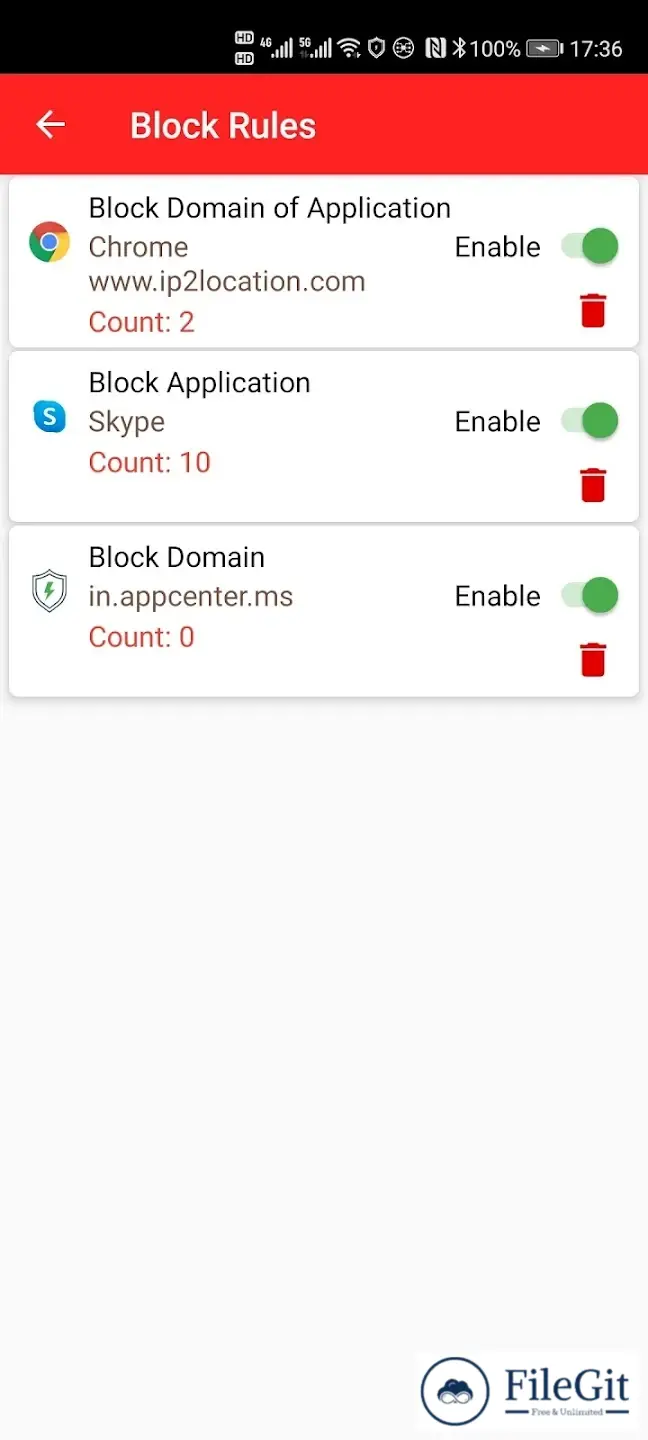Image resolution: width=648 pixels, height=1440 pixels.
Task: Open the Block Application Skype rule
Action: 323,436
